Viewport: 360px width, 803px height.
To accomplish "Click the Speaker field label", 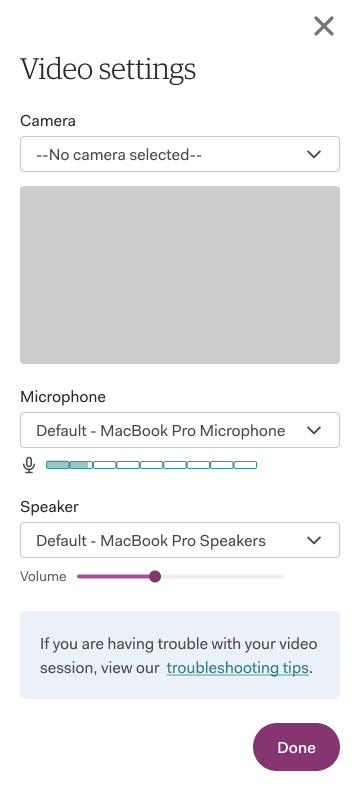I will [49, 507].
